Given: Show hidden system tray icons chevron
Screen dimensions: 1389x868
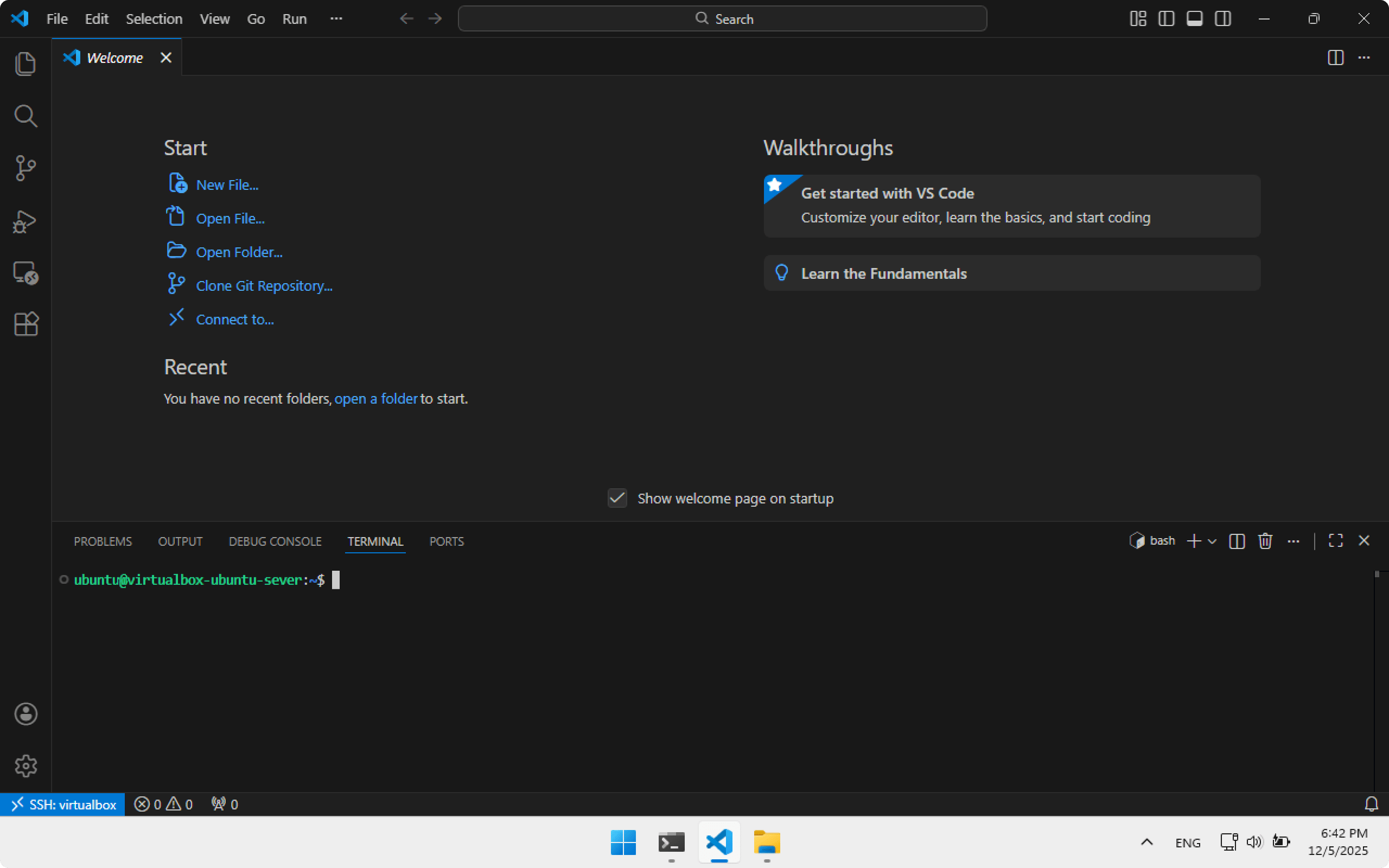Looking at the screenshot, I should [1146, 842].
